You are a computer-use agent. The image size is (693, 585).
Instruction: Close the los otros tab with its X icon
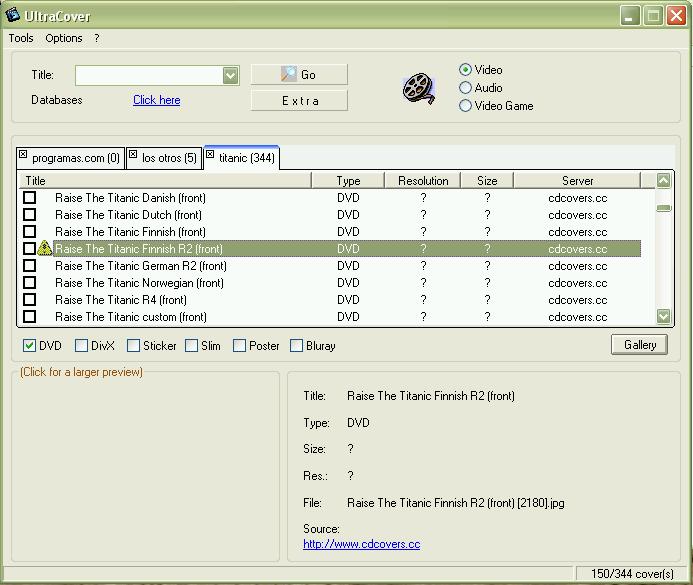tap(133, 154)
